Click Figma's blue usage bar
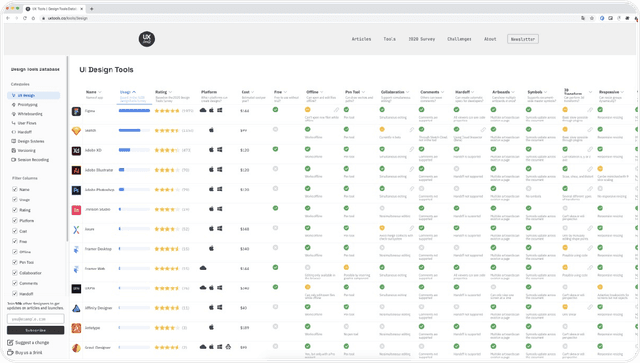This screenshot has width=640, height=363. [x=134, y=111]
